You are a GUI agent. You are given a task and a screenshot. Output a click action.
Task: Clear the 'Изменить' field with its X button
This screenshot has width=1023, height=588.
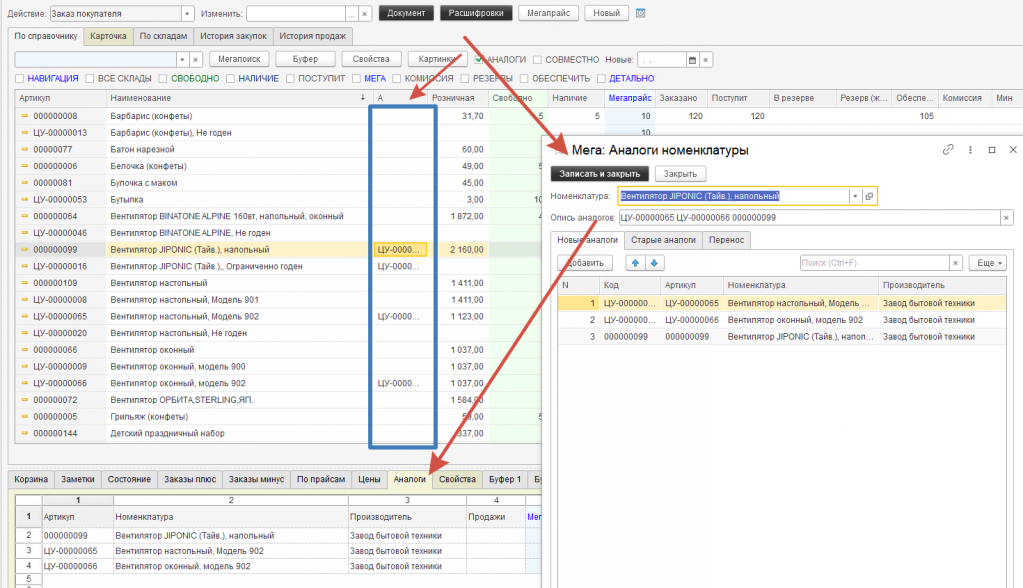[x=365, y=14]
